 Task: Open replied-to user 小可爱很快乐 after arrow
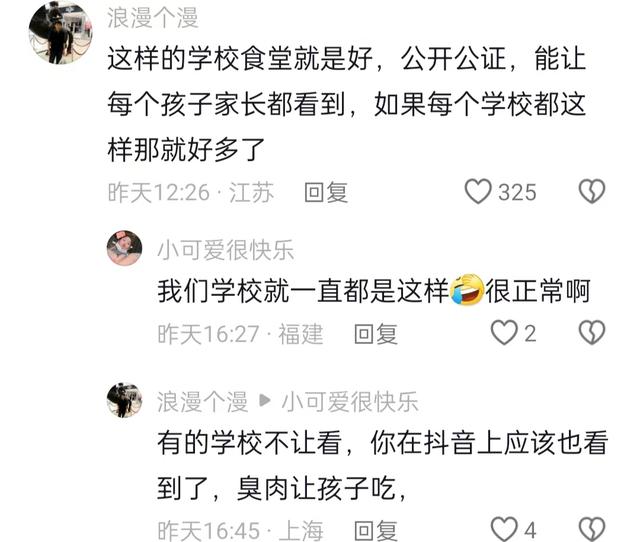pyautogui.click(x=350, y=402)
